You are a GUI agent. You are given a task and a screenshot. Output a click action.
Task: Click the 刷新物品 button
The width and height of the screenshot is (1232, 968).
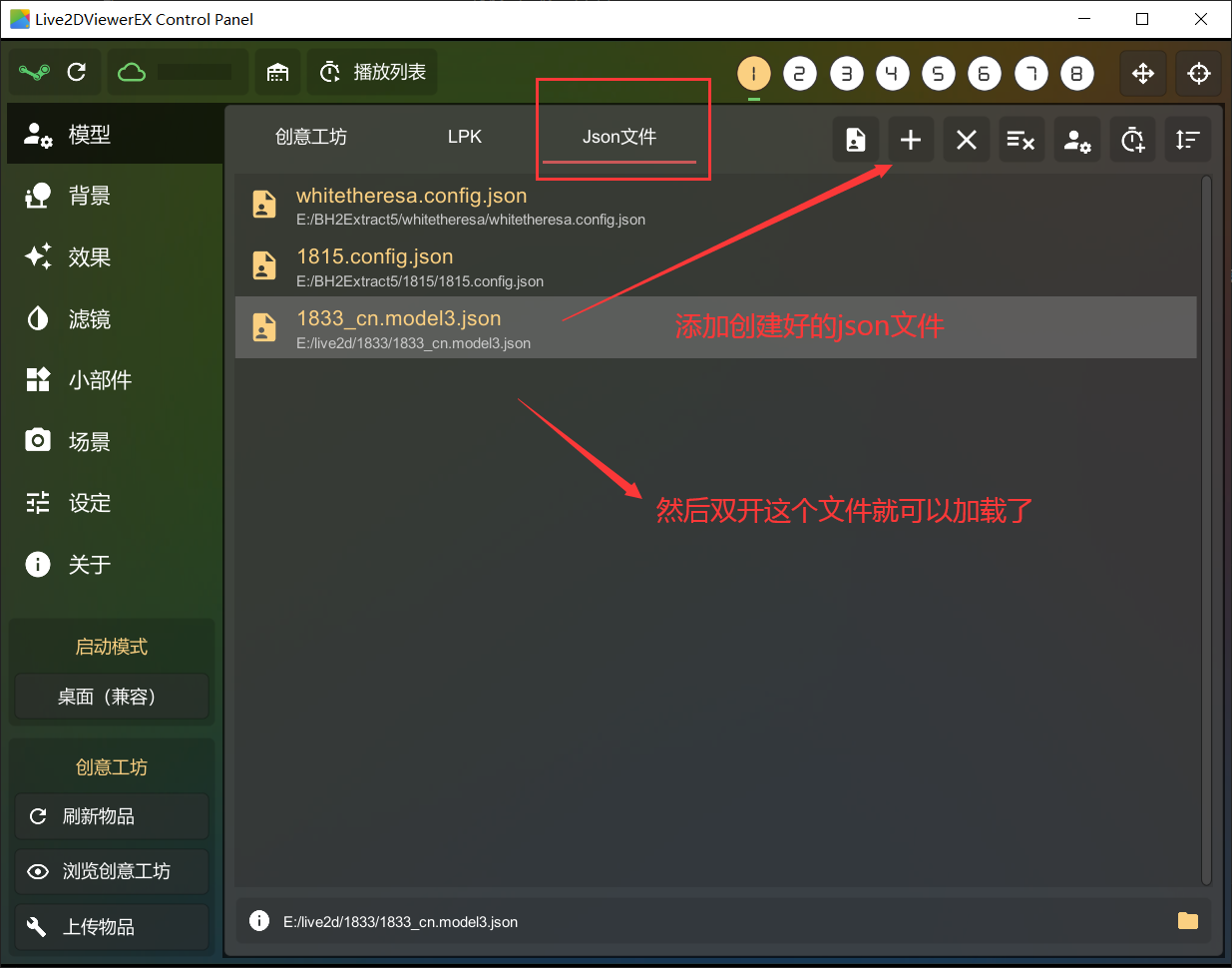click(111, 816)
